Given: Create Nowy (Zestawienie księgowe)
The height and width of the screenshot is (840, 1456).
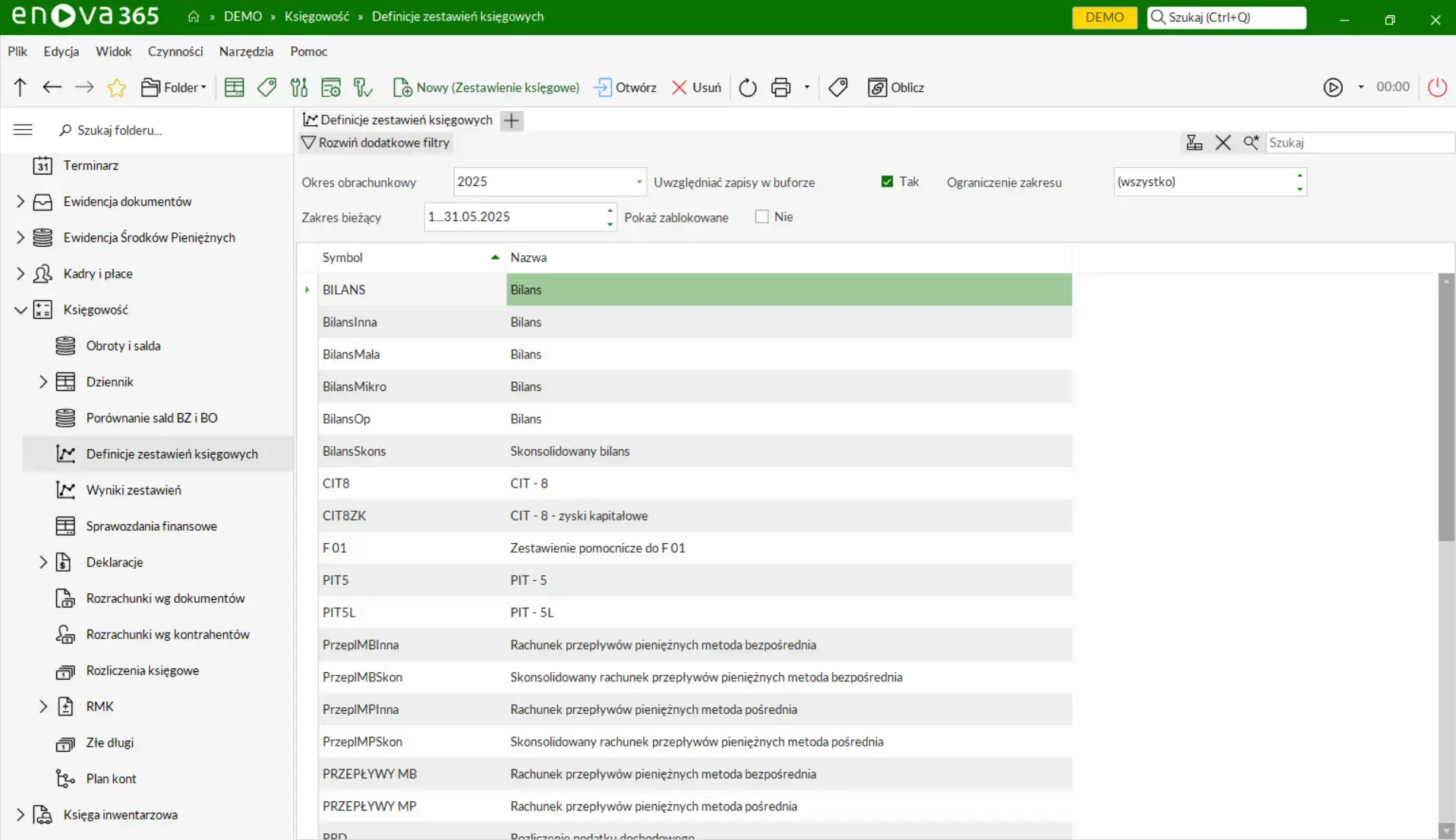Looking at the screenshot, I should (x=487, y=87).
